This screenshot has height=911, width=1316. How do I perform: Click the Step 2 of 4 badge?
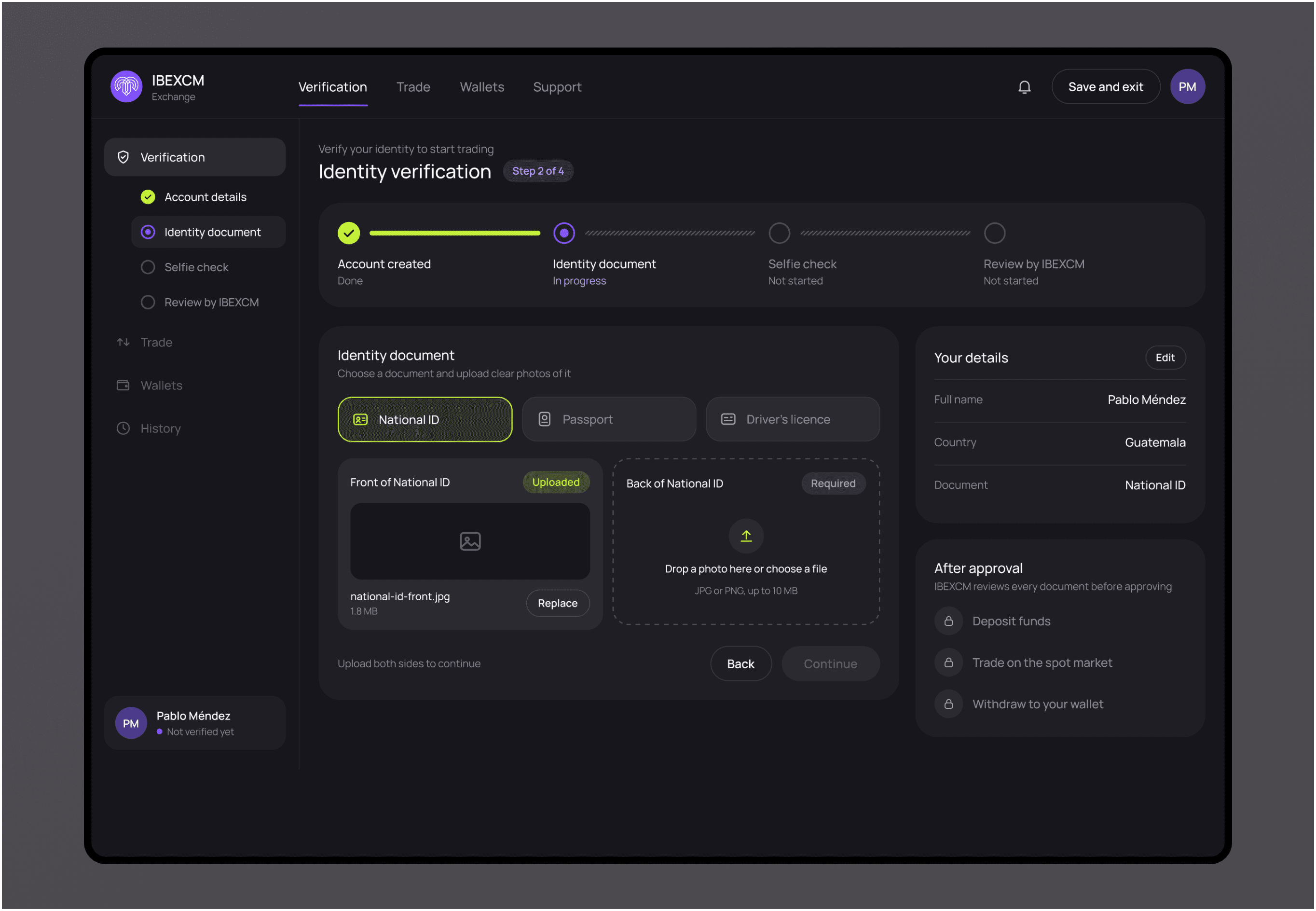[x=537, y=171]
